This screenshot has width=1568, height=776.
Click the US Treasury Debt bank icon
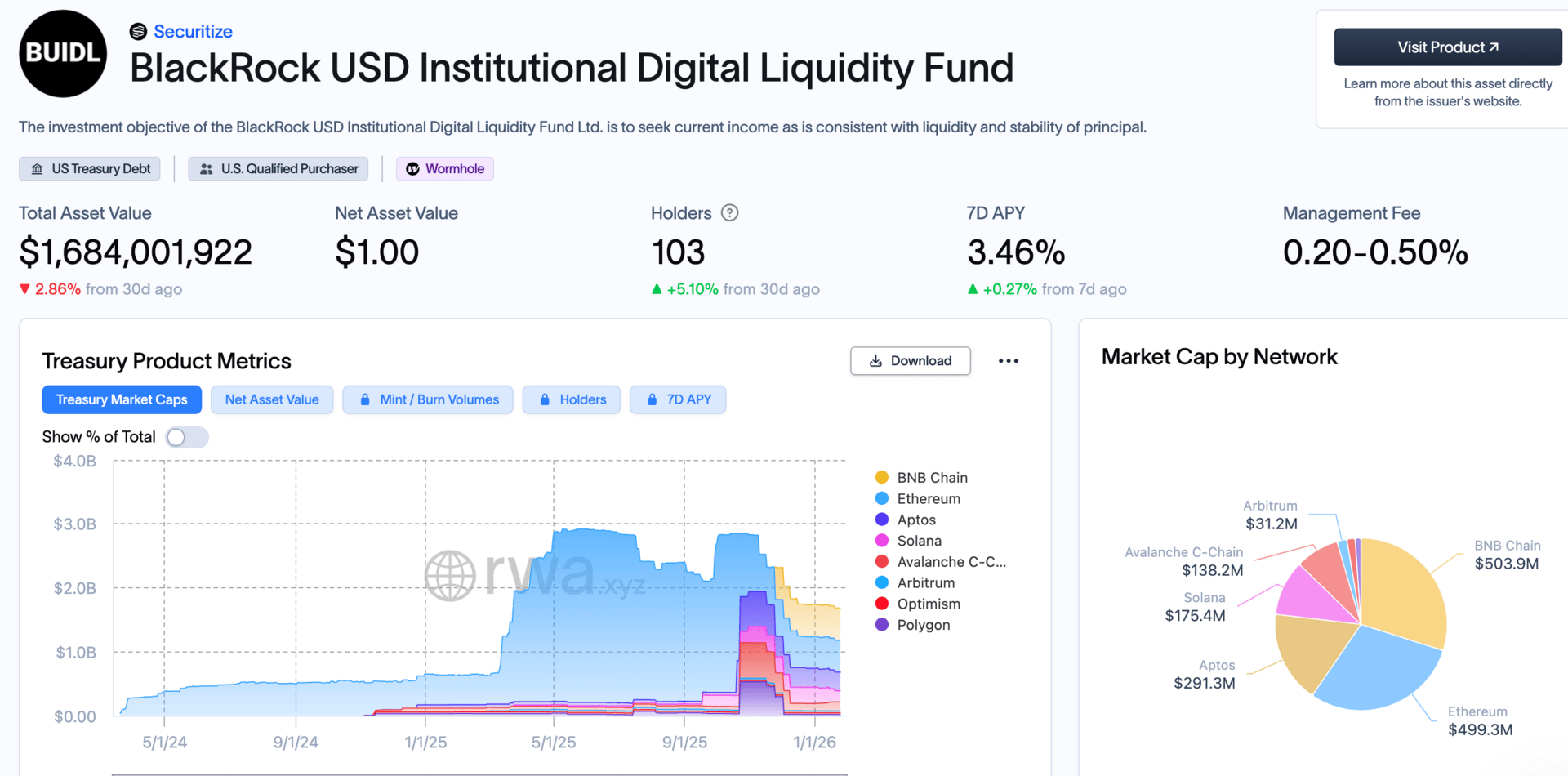pos(38,169)
